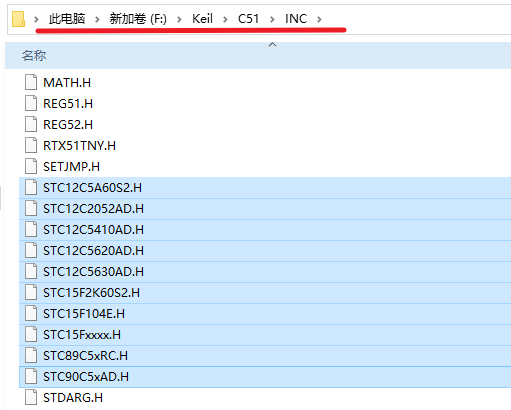The height and width of the screenshot is (410, 511).
Task: Select the file name STC15F2K60S2.H
Action: coord(92,293)
